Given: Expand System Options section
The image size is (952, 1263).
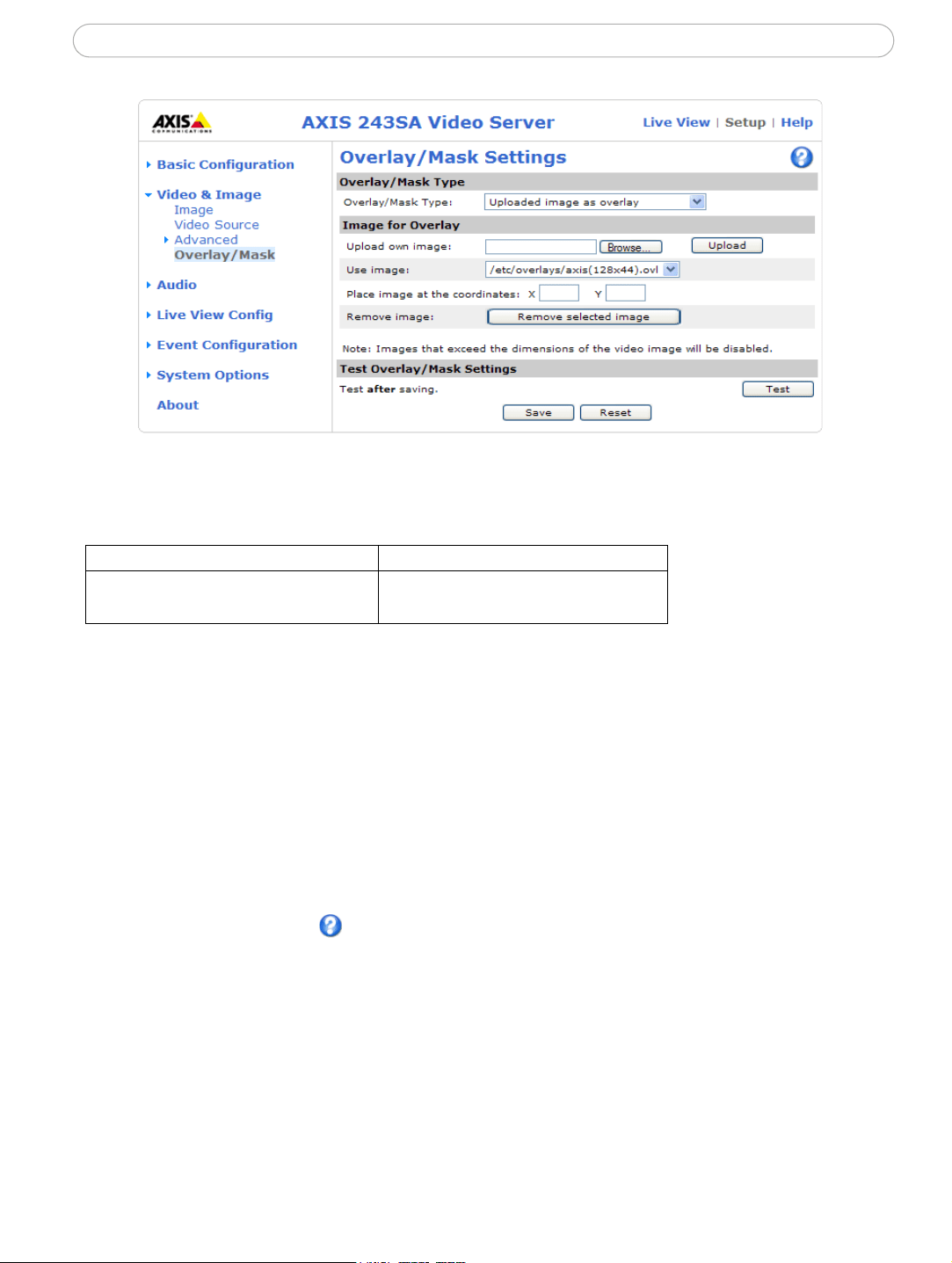Looking at the screenshot, I should [x=213, y=375].
